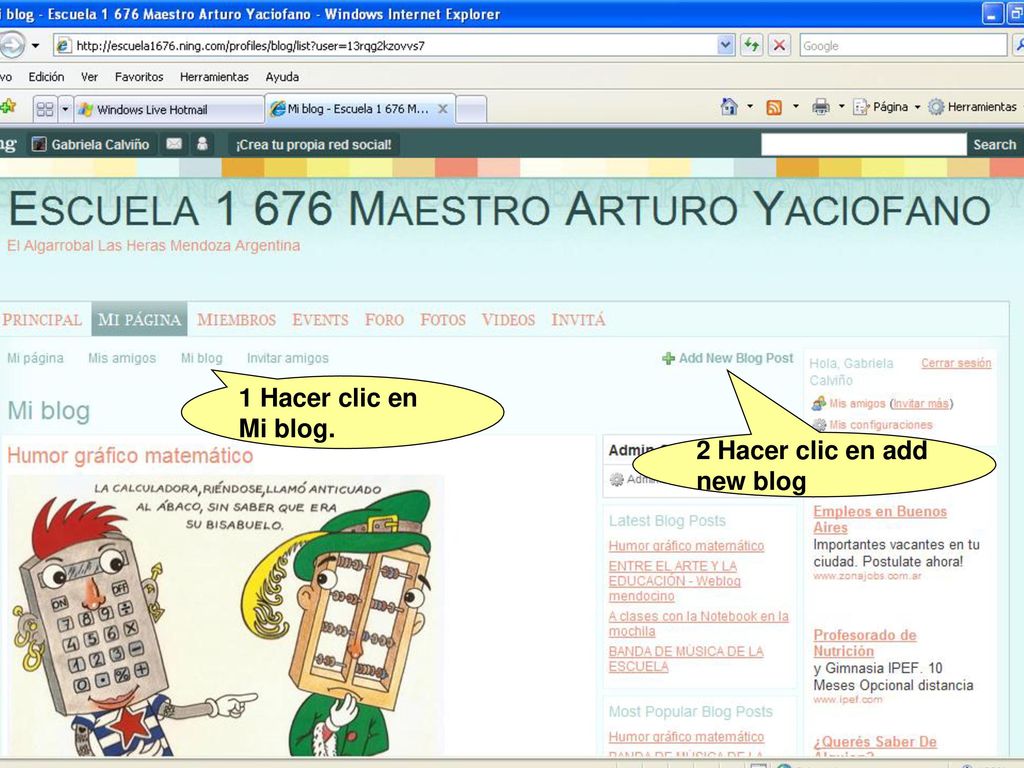Click the Ning Search button
The height and width of the screenshot is (768, 1024).
(995, 144)
